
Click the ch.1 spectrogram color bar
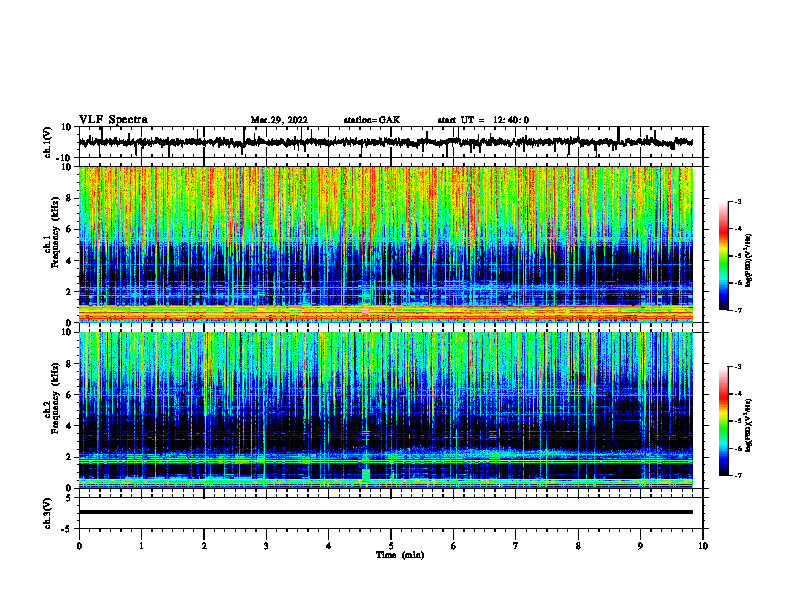point(723,256)
